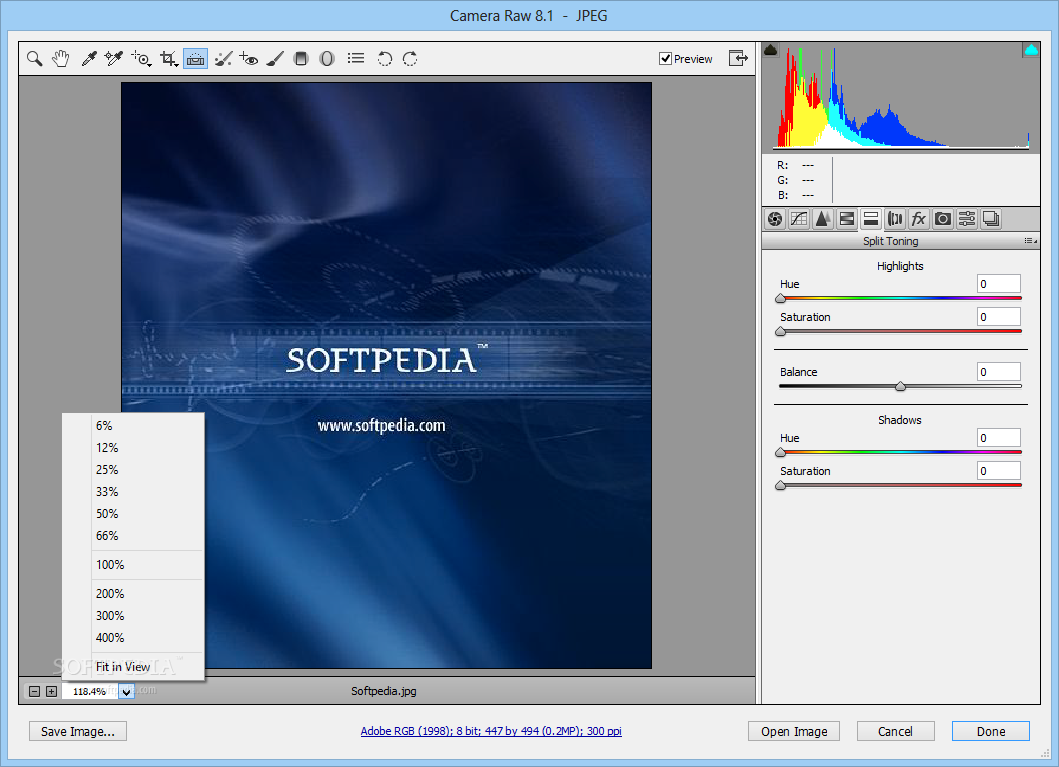
Task: Click the Highlights Saturation slider handle
Action: pyautogui.click(x=781, y=332)
